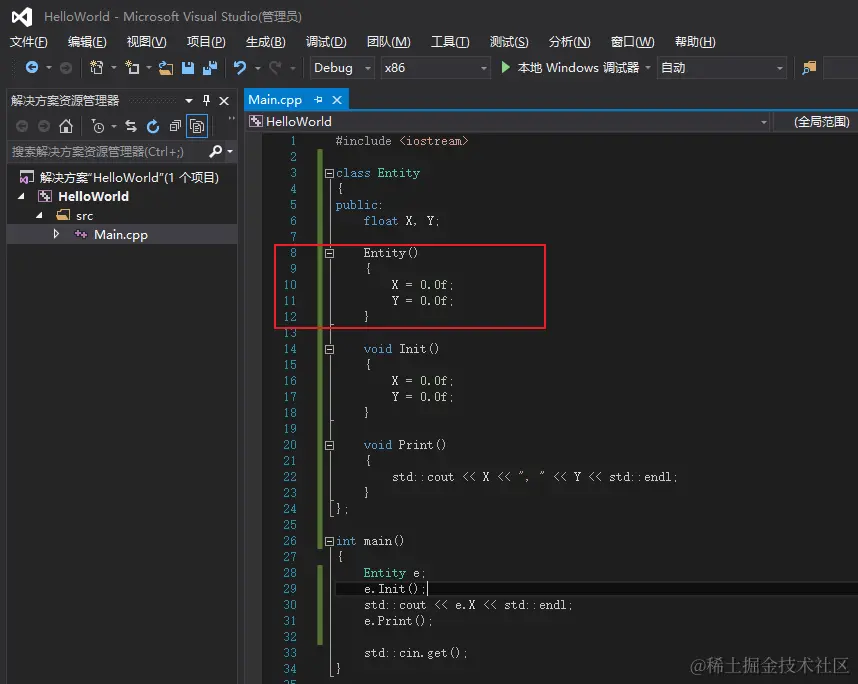Image resolution: width=858 pixels, height=684 pixels.
Task: Open the 团队(M) menu
Action: tap(389, 42)
